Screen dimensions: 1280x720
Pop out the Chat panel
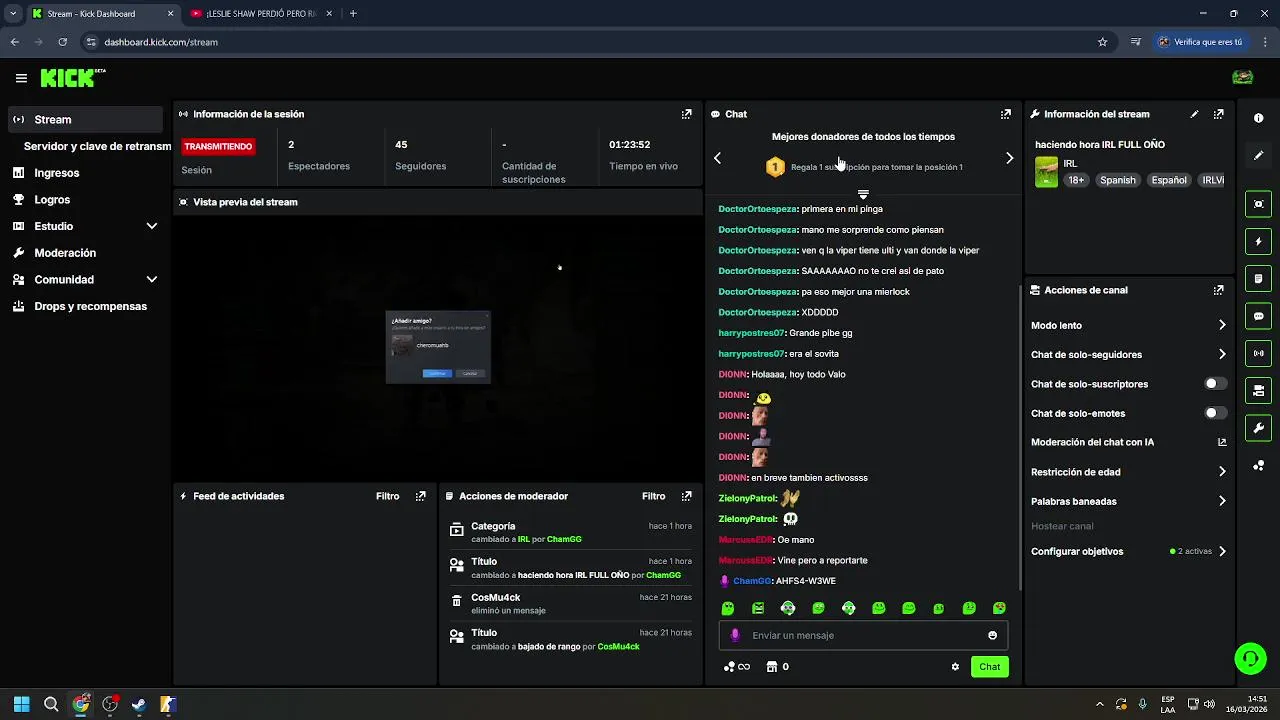click(x=1005, y=114)
